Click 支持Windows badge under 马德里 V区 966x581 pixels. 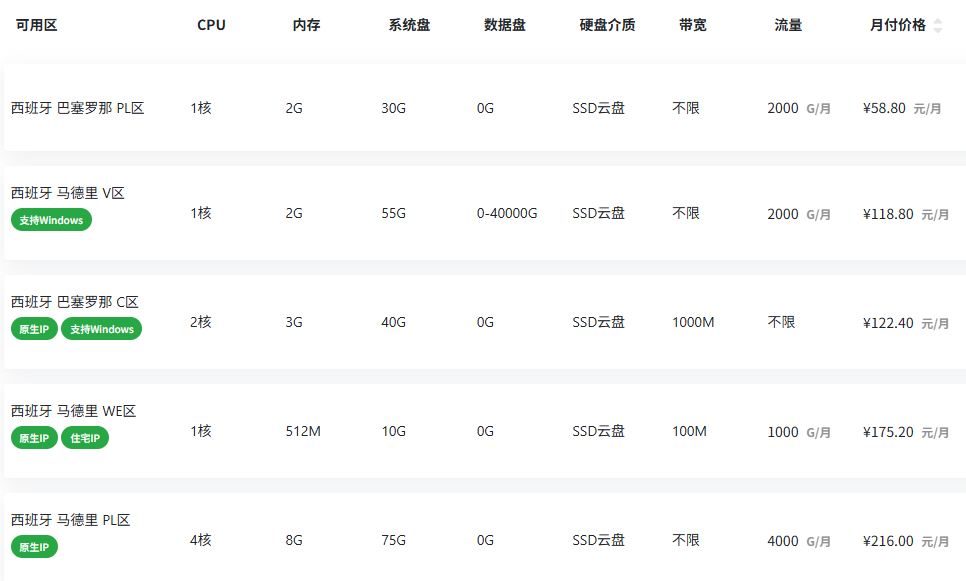coord(51,220)
